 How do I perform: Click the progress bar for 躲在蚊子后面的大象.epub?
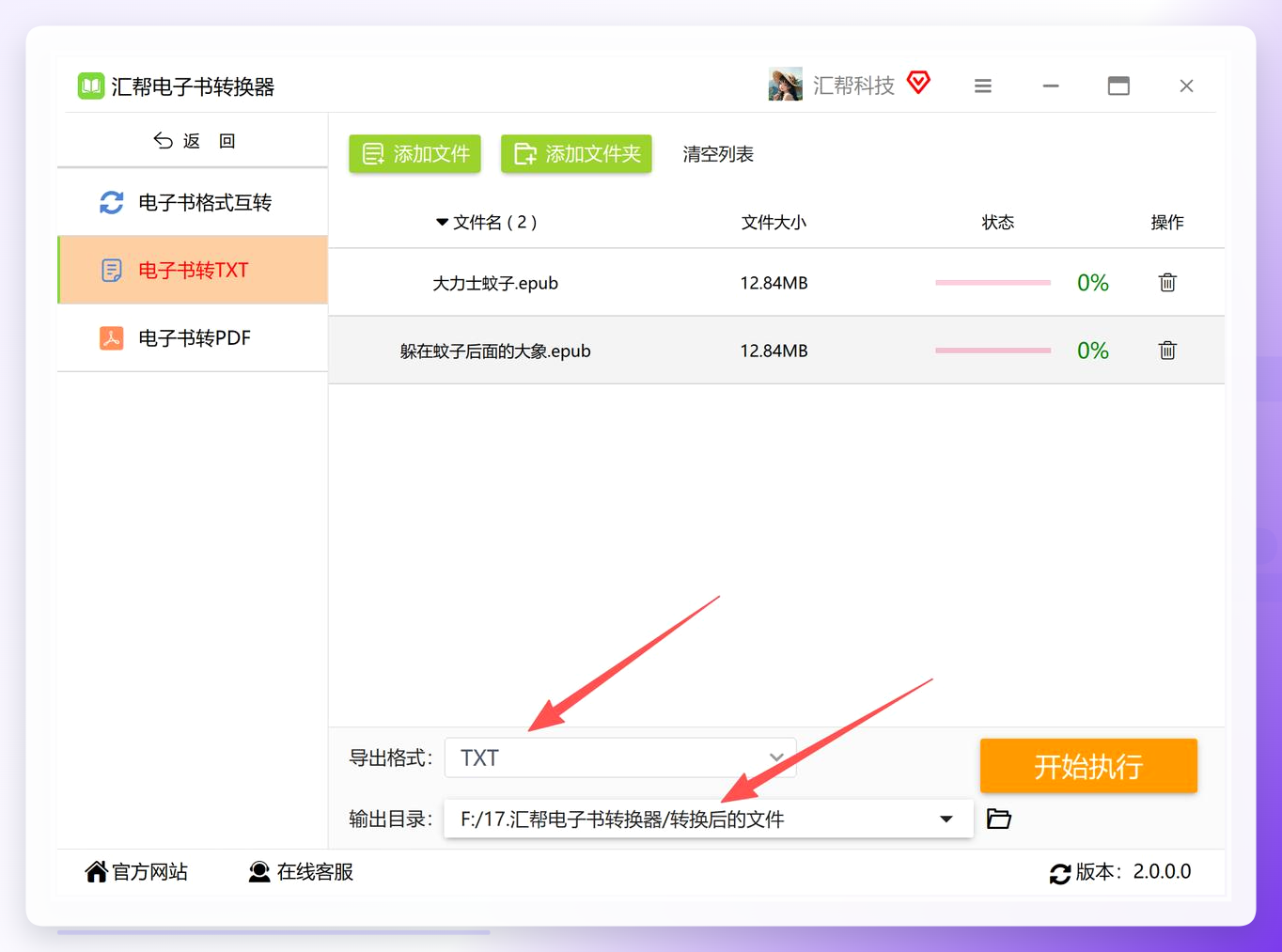(993, 351)
